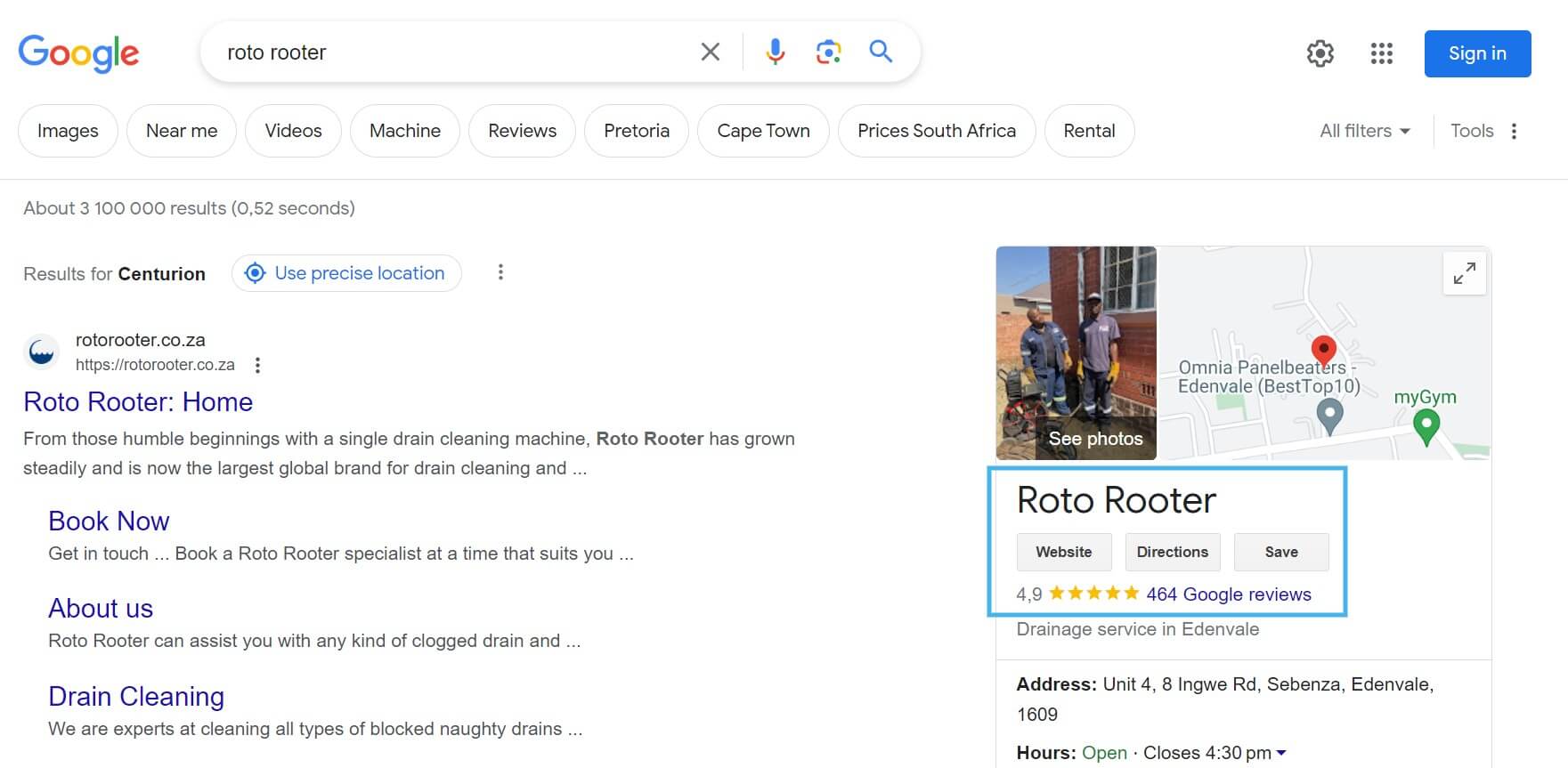This screenshot has height=768, width=1568.
Task: Click the Drainage service in Edenvale text
Action: click(x=1138, y=629)
